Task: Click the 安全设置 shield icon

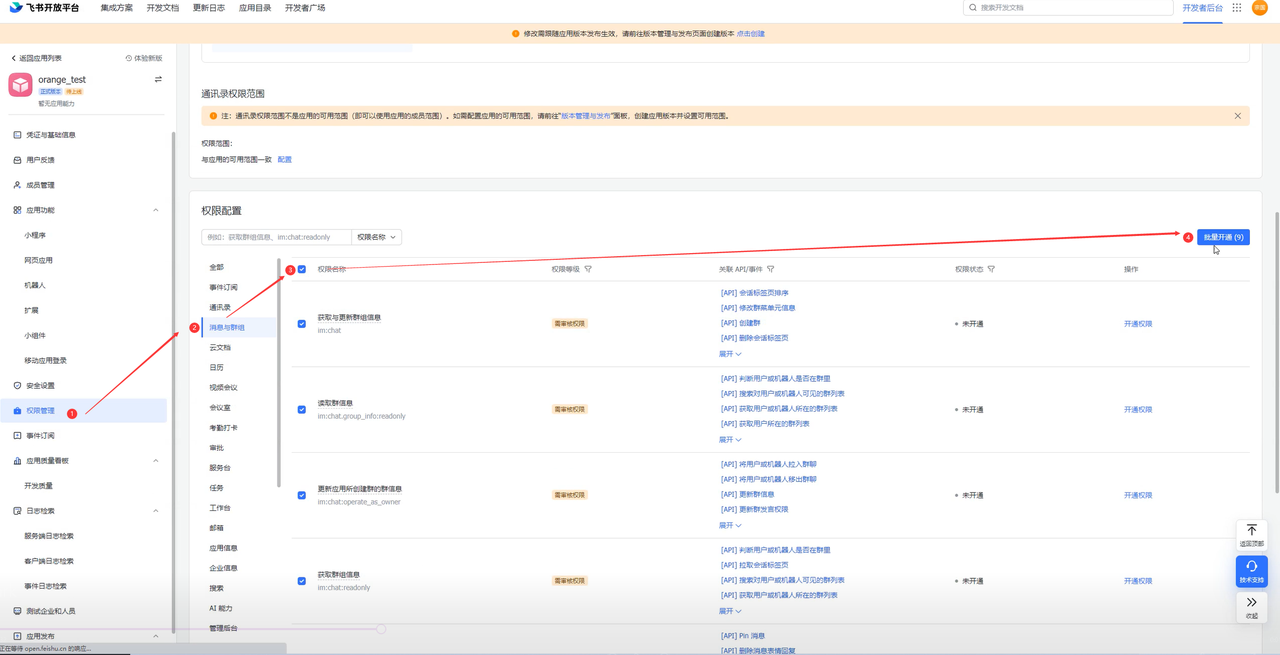Action: 17,385
